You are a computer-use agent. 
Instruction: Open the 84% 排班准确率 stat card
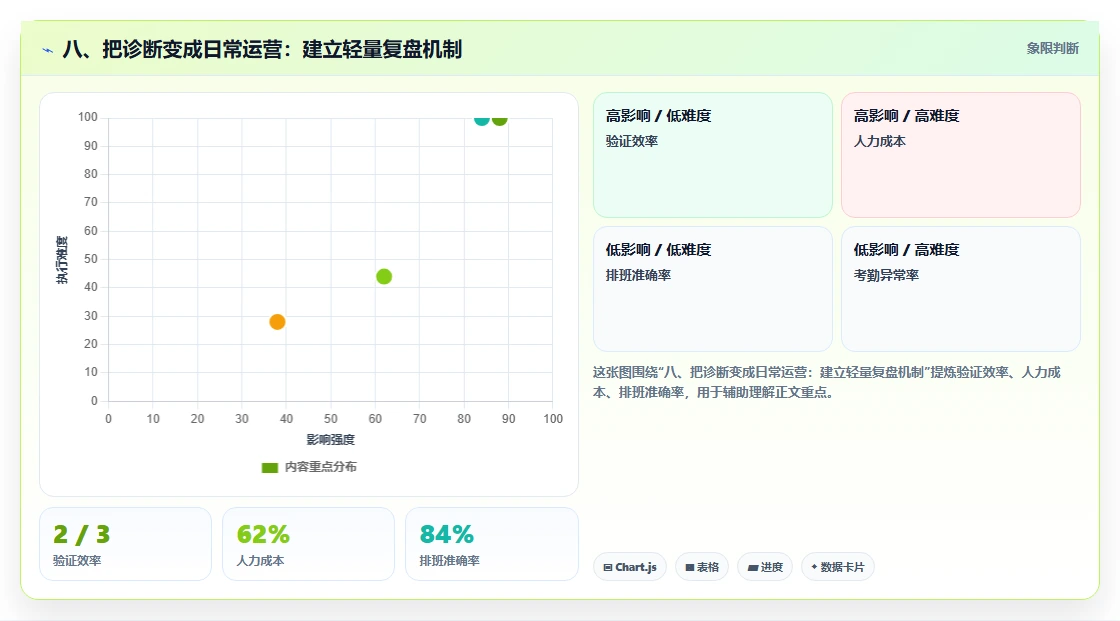point(491,545)
